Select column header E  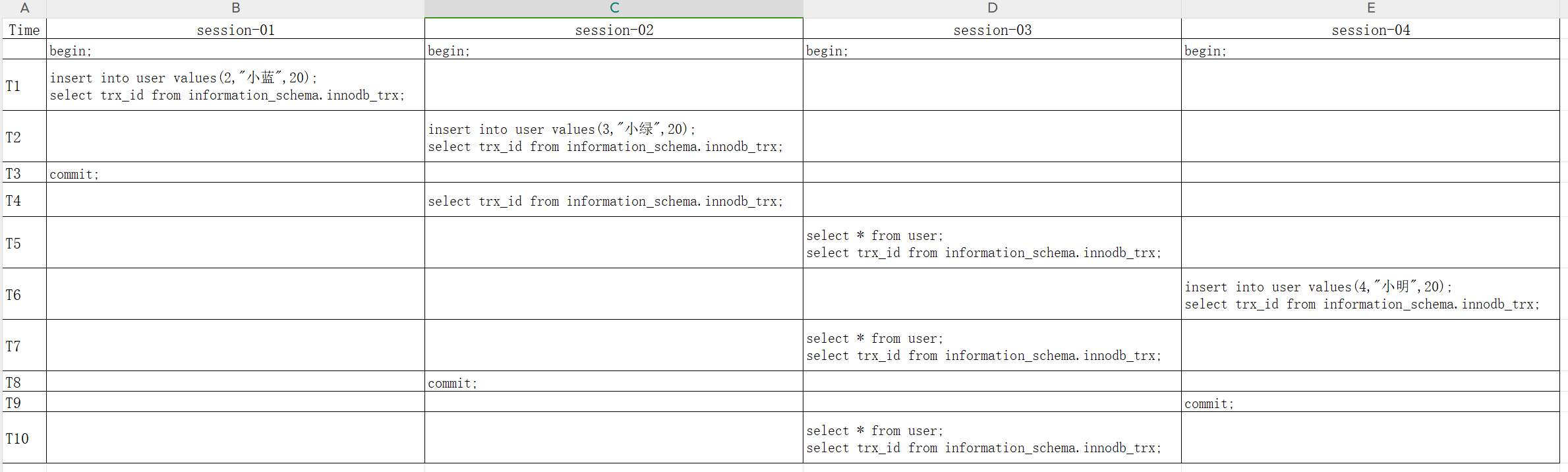tap(1370, 8)
